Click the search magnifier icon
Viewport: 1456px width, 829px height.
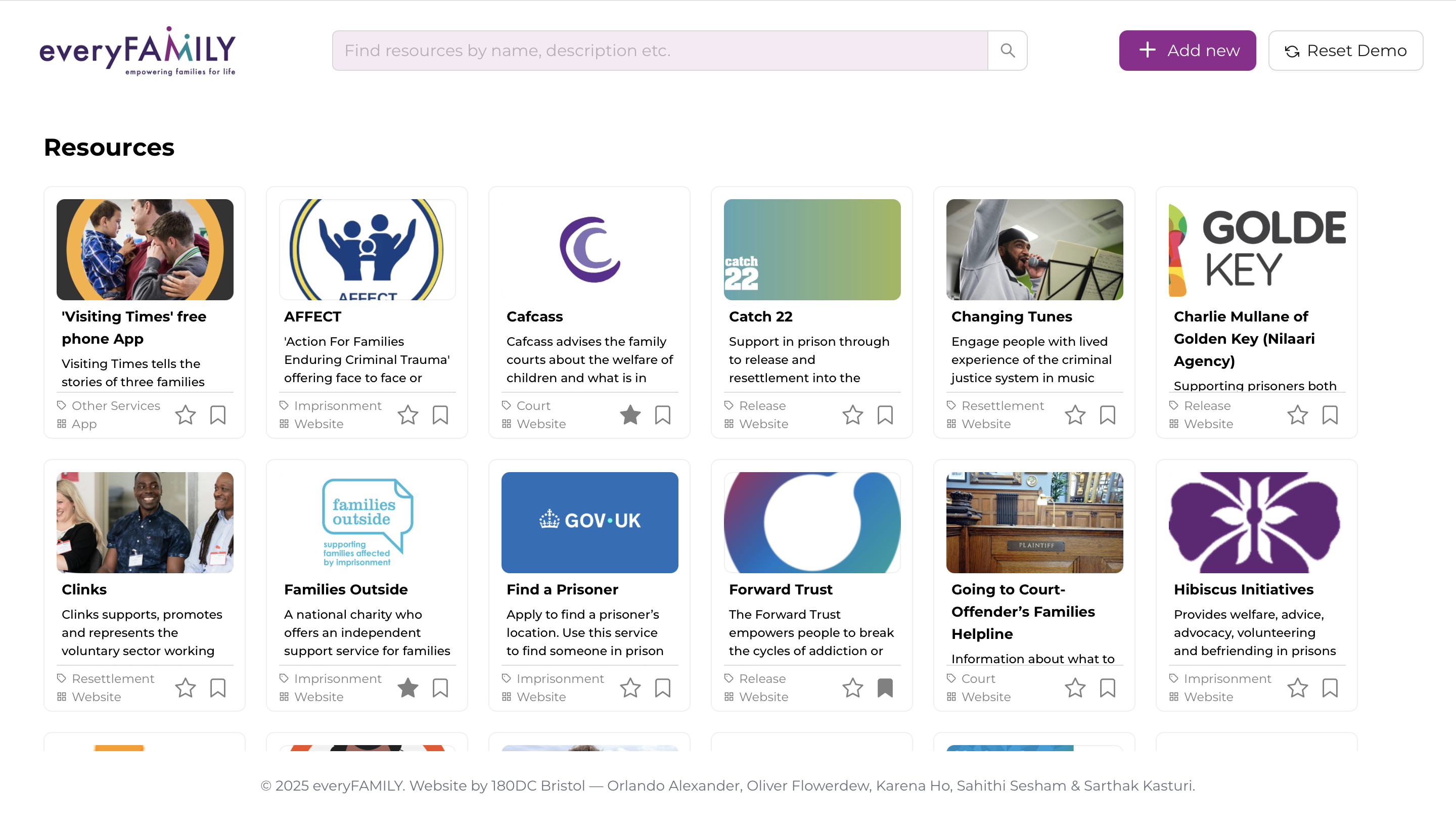coord(1007,51)
